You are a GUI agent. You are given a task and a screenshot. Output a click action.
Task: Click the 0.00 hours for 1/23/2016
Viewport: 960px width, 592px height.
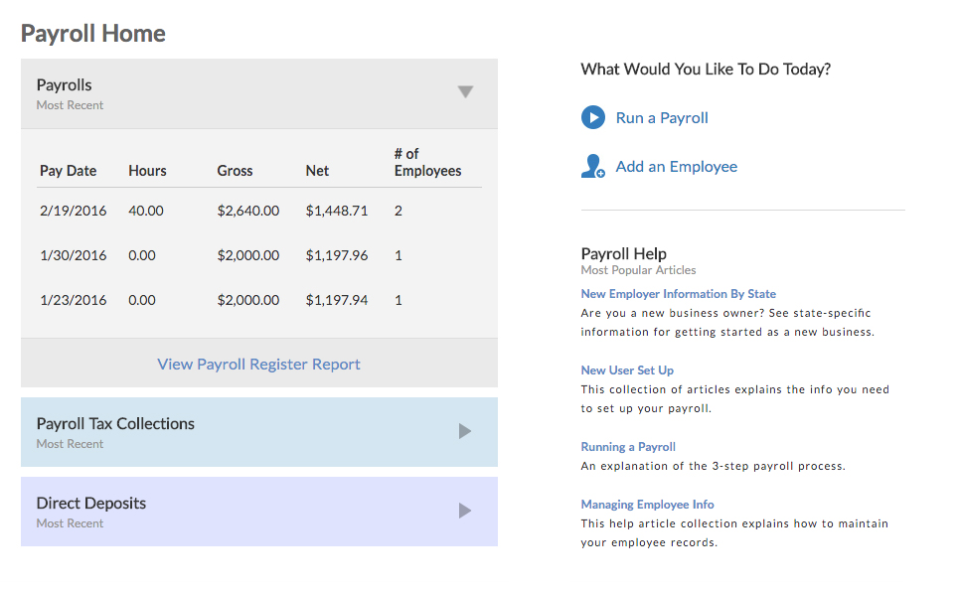coord(141,300)
